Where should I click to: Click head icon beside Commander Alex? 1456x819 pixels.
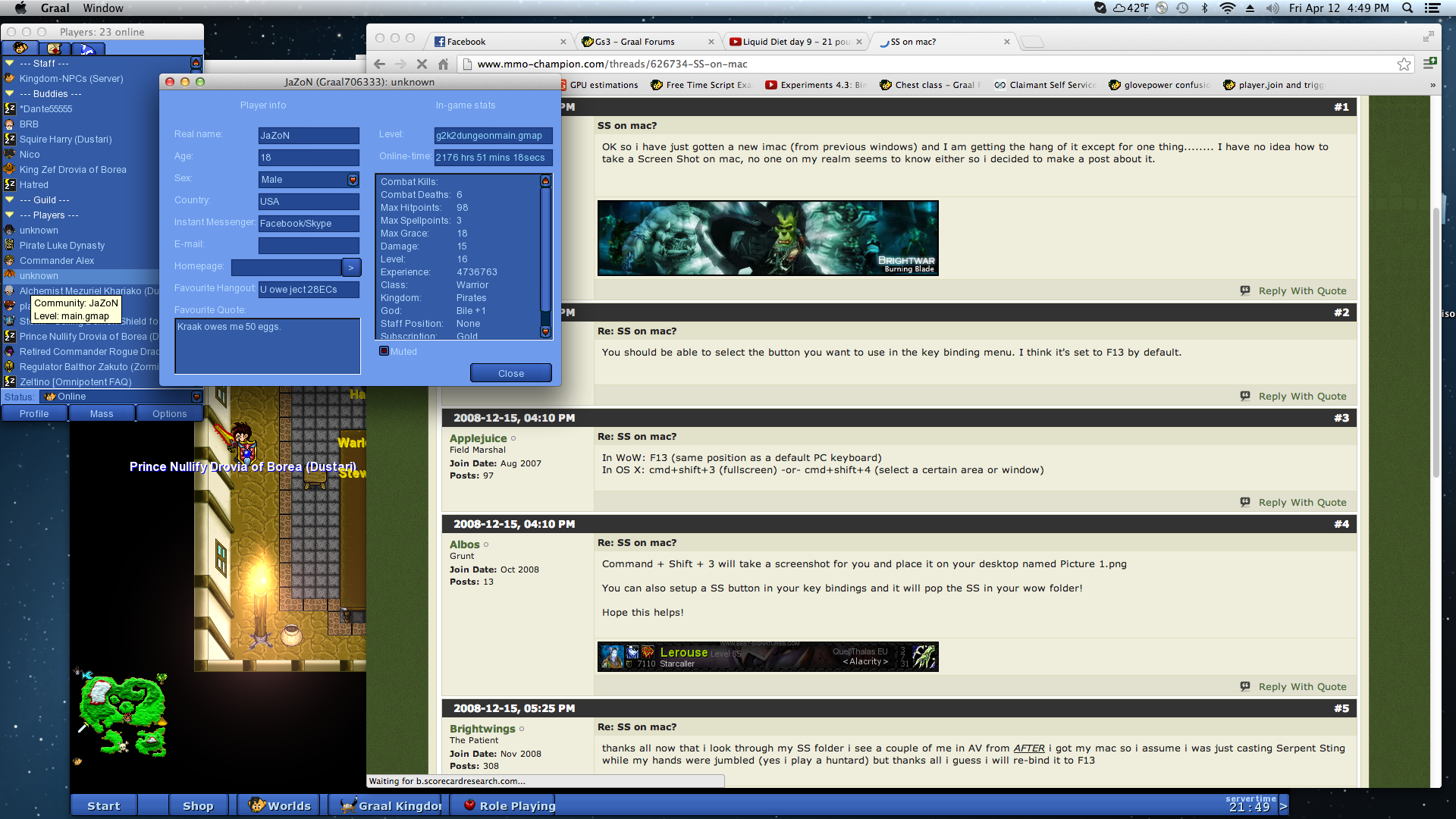click(10, 261)
